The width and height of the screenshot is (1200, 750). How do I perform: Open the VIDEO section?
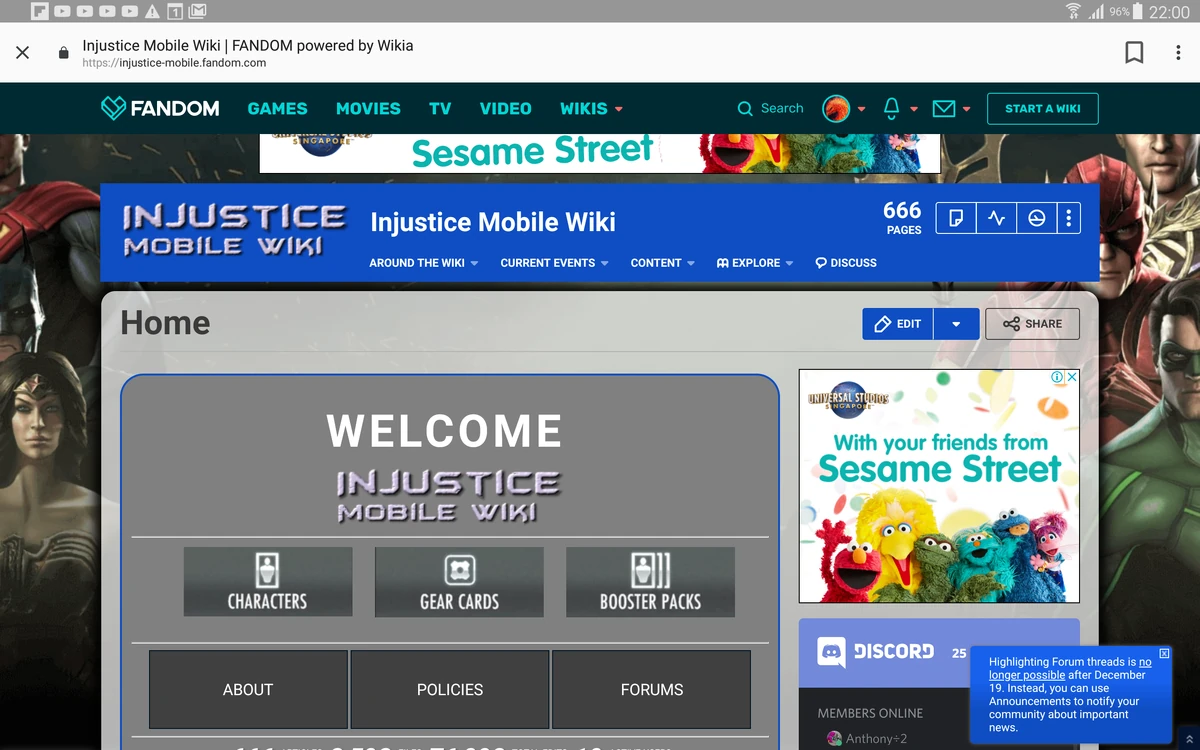[x=505, y=108]
